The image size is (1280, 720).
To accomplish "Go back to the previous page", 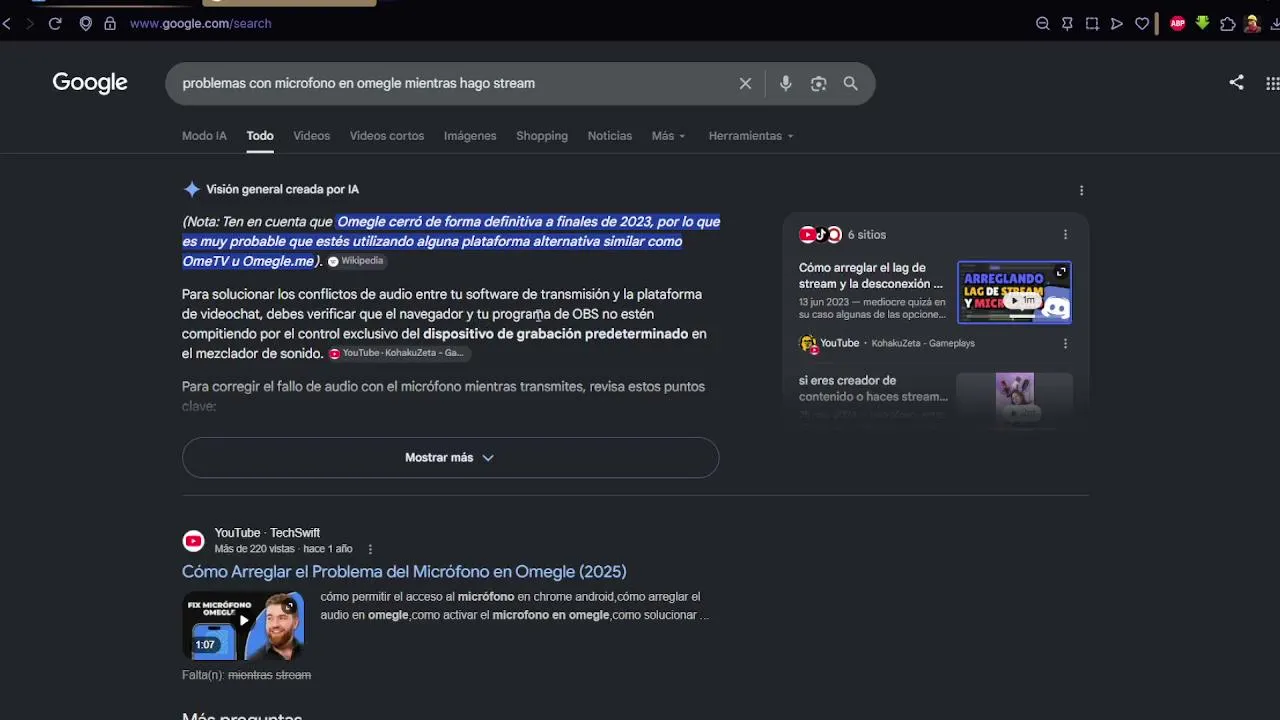I will pyautogui.click(x=7, y=23).
